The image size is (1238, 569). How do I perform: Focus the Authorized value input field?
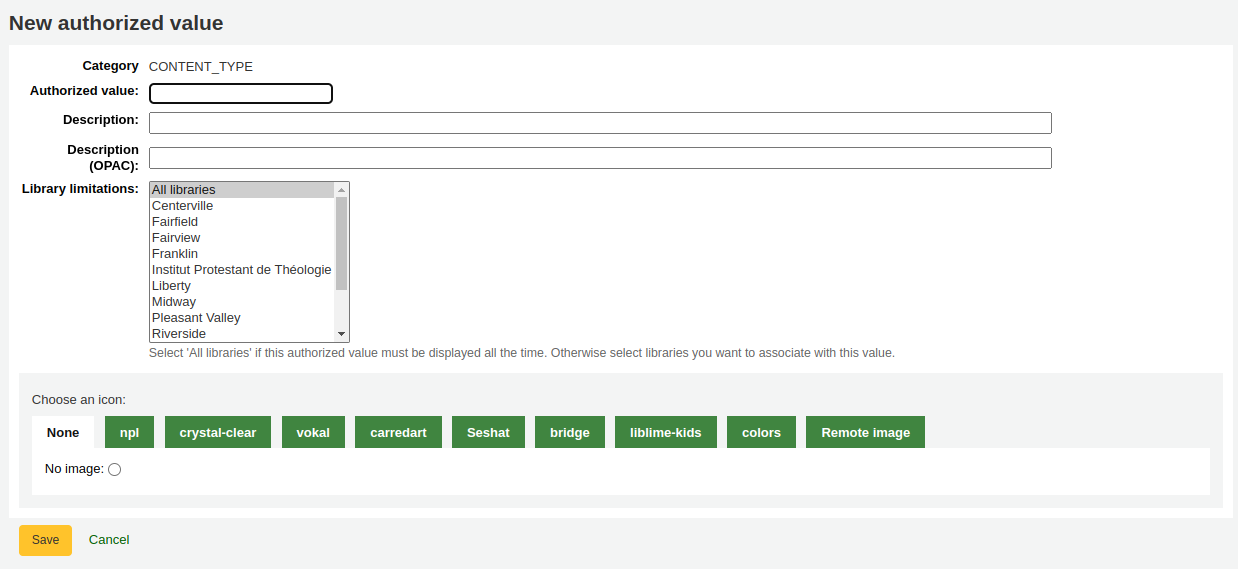coord(241,93)
